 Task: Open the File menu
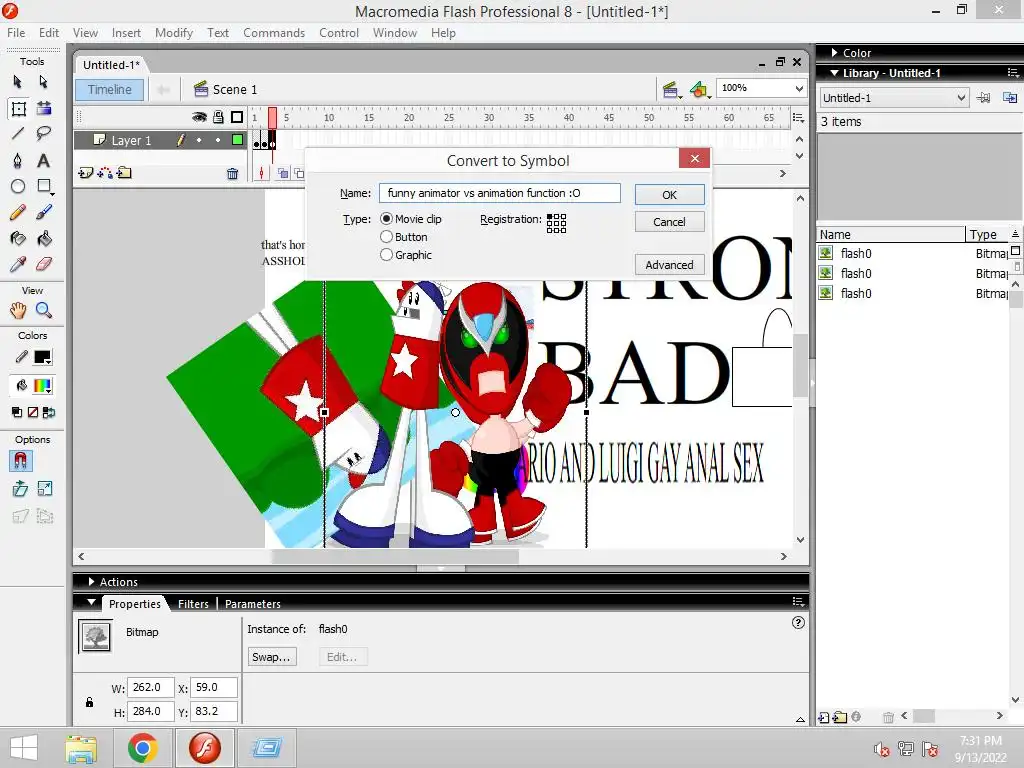click(16, 33)
